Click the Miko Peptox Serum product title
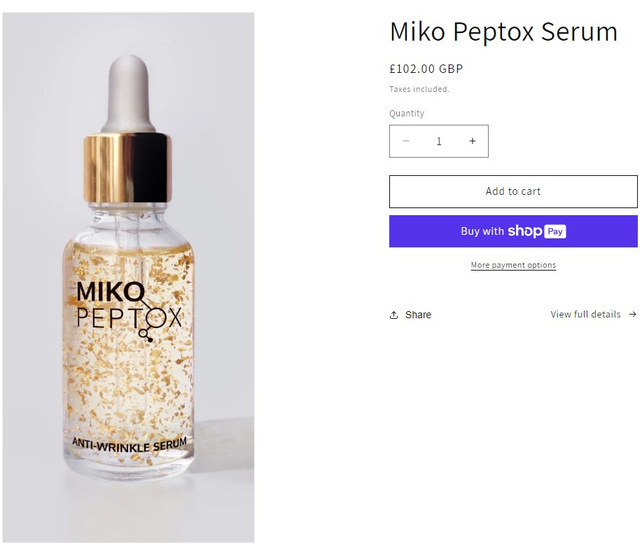Screen dimensions: 642x546 pos(503,31)
